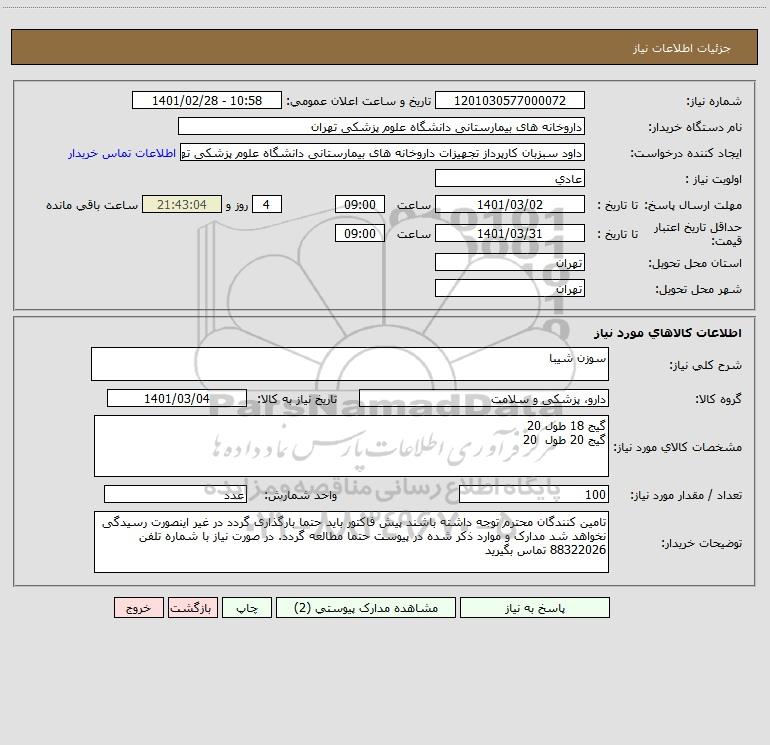Click the label 'شرح کلی نیاز:'
This screenshot has width=770, height=745.
coord(706,365)
